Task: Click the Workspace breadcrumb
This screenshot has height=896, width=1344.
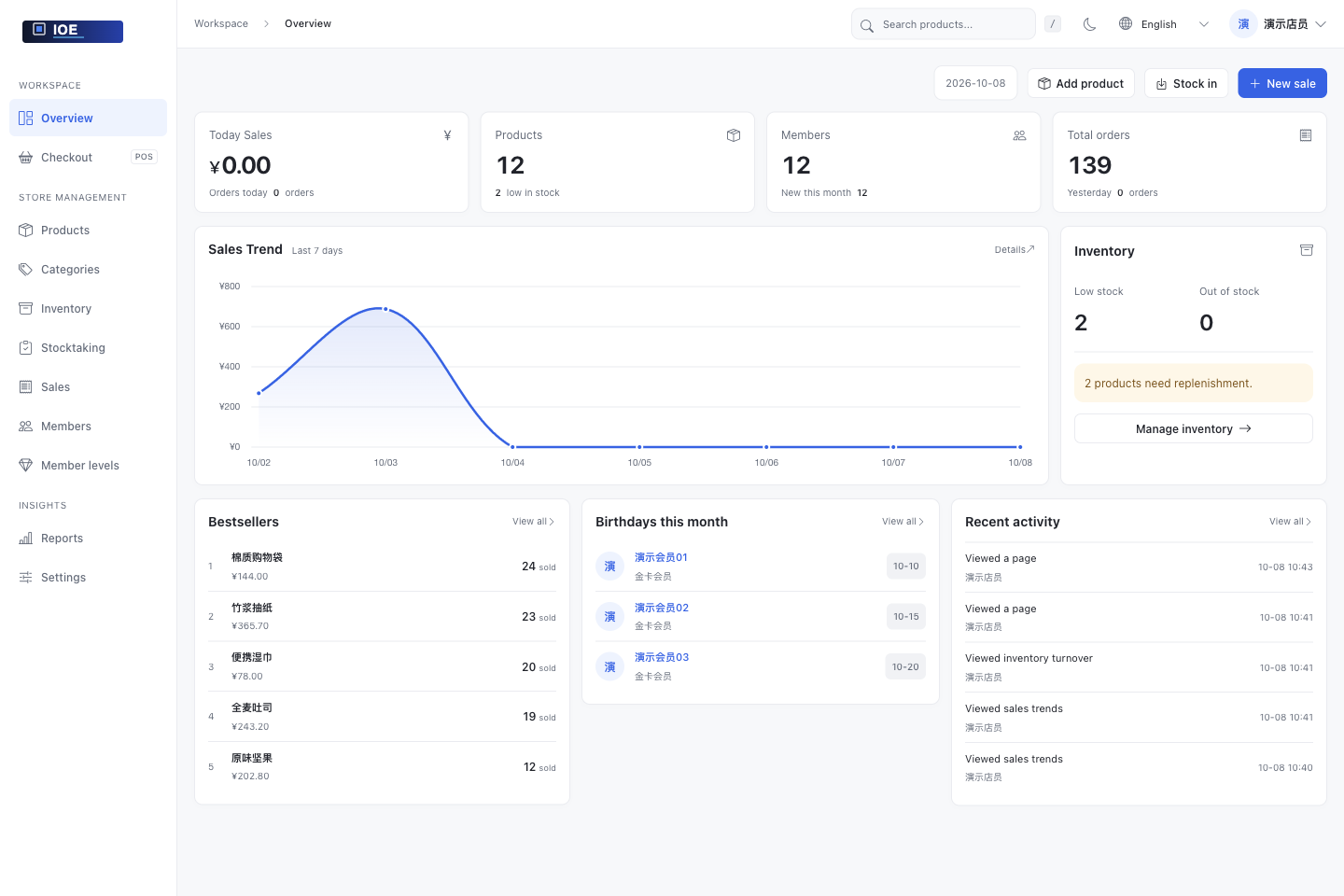Action: pos(221,23)
